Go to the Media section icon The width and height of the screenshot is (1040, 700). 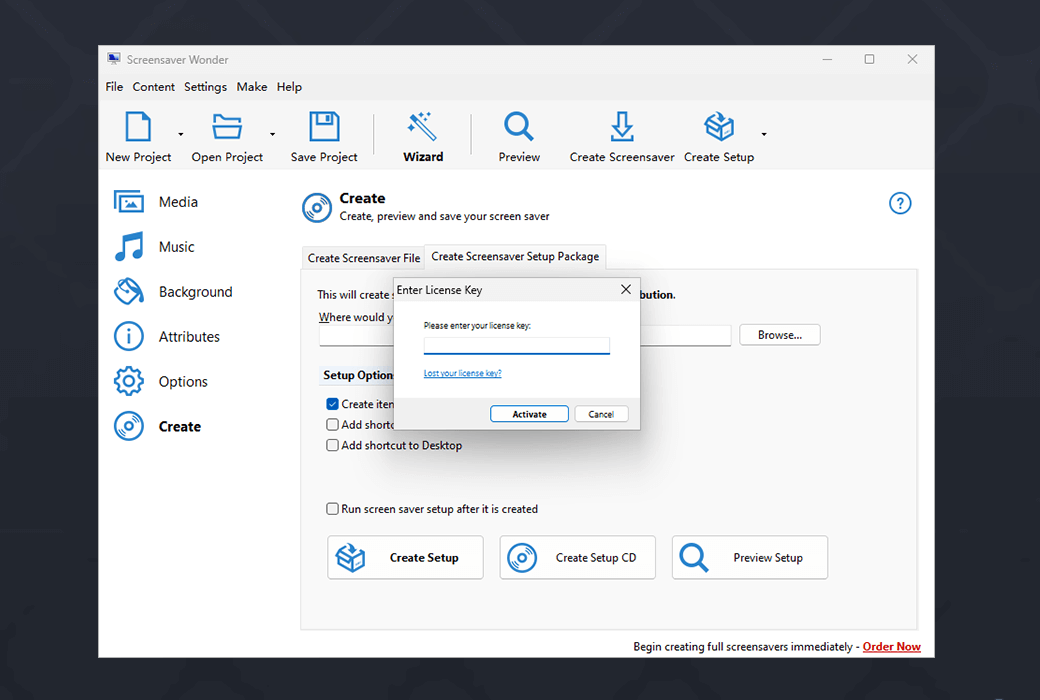129,202
